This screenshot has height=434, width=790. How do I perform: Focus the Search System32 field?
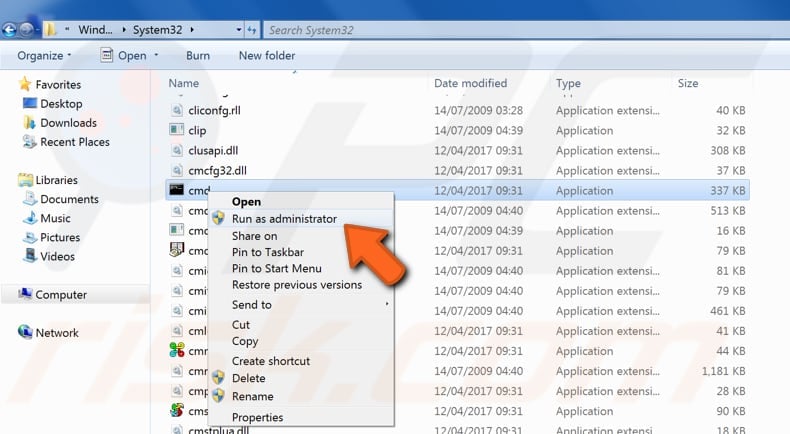(526, 30)
